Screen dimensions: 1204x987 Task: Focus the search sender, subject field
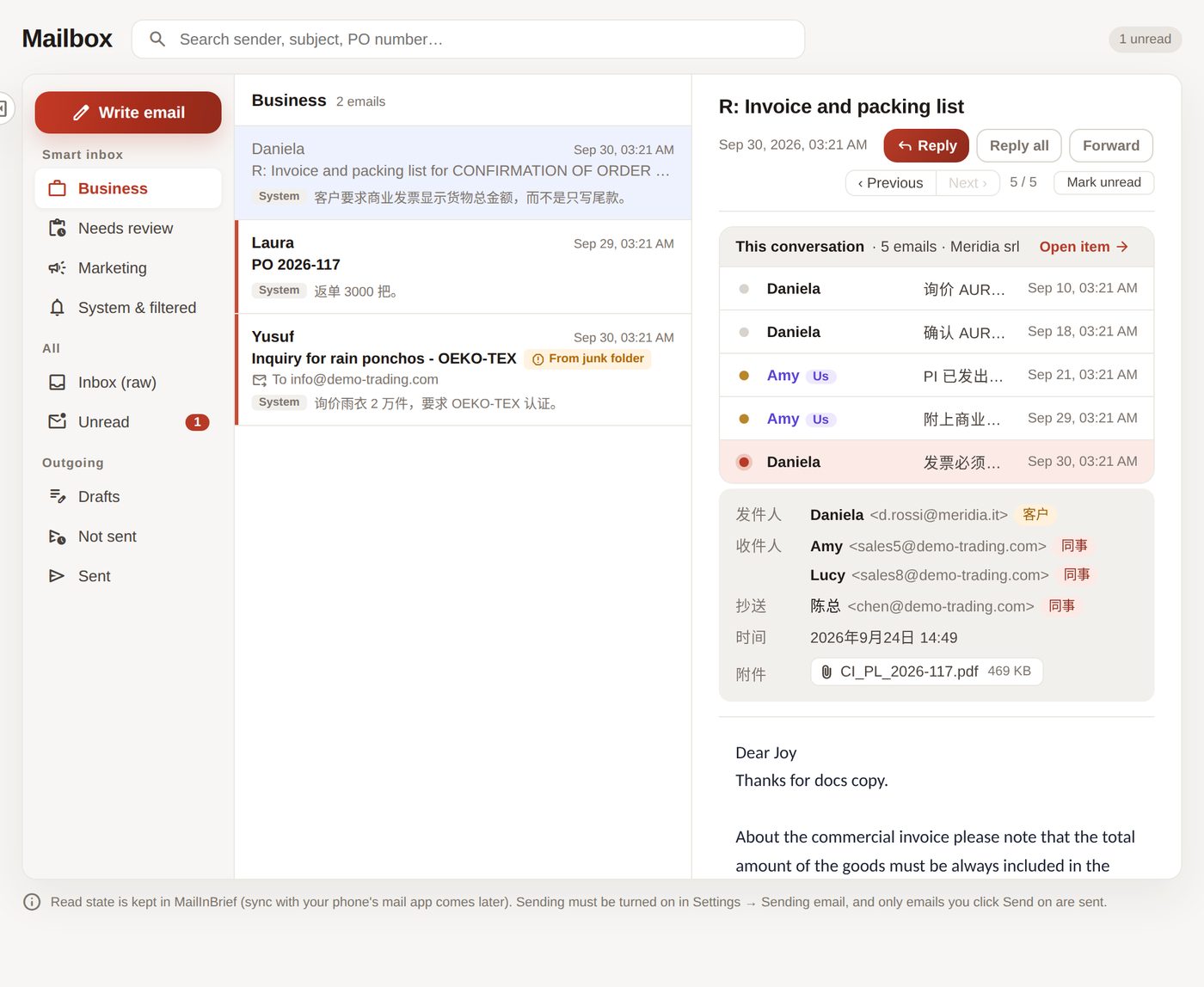point(468,40)
